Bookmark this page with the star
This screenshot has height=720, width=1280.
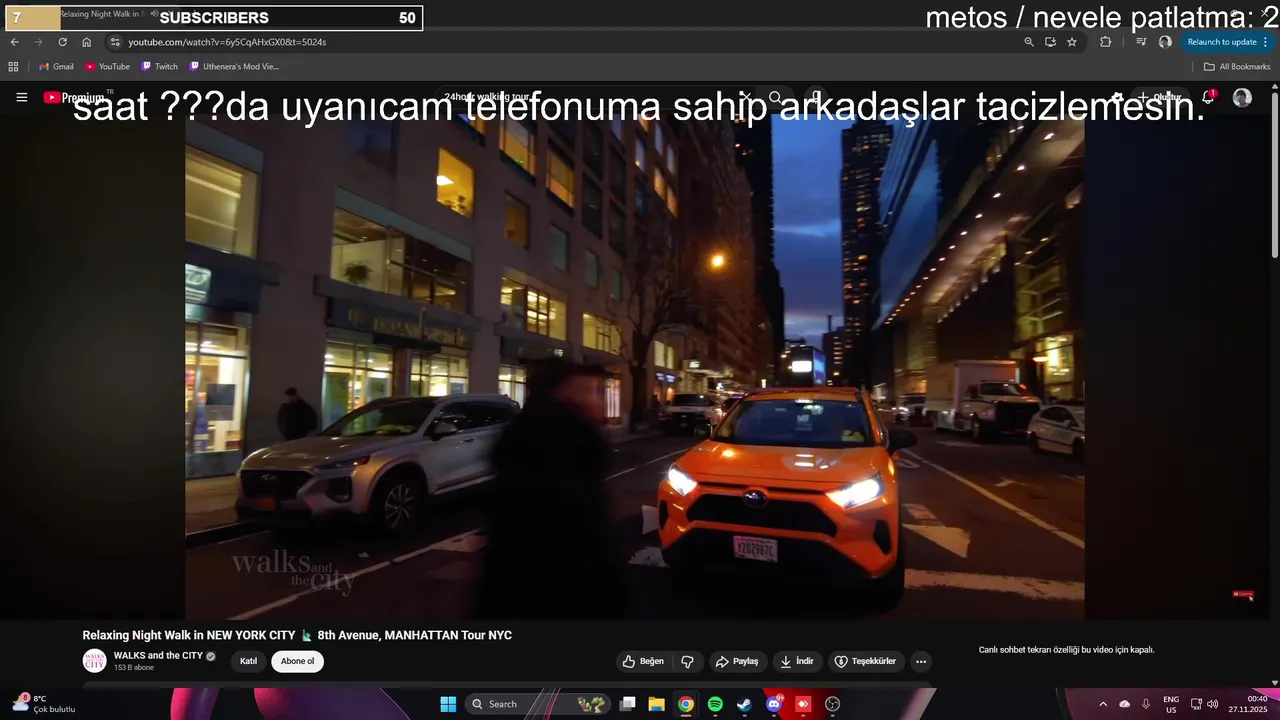click(1072, 42)
